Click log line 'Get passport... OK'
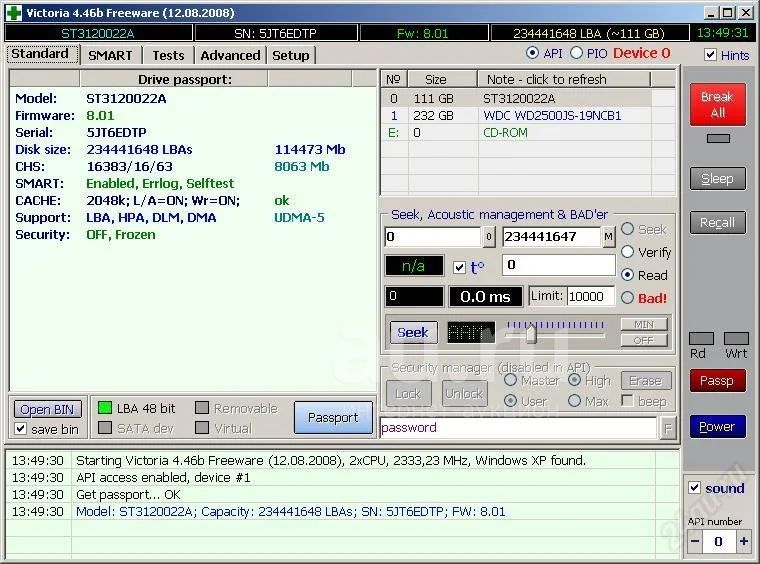Image resolution: width=760 pixels, height=564 pixels. tap(128, 495)
